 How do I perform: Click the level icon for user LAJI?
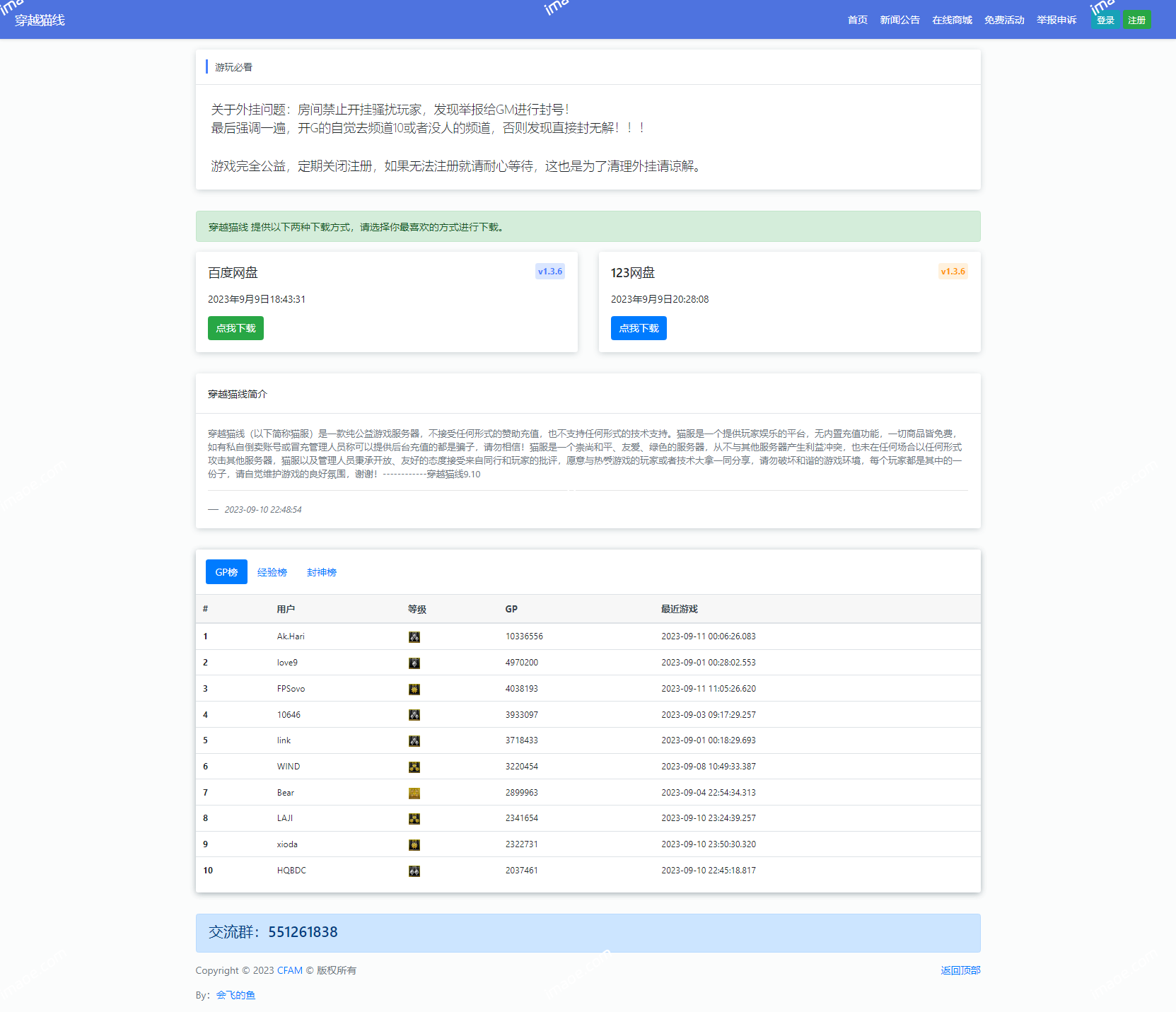(414, 819)
